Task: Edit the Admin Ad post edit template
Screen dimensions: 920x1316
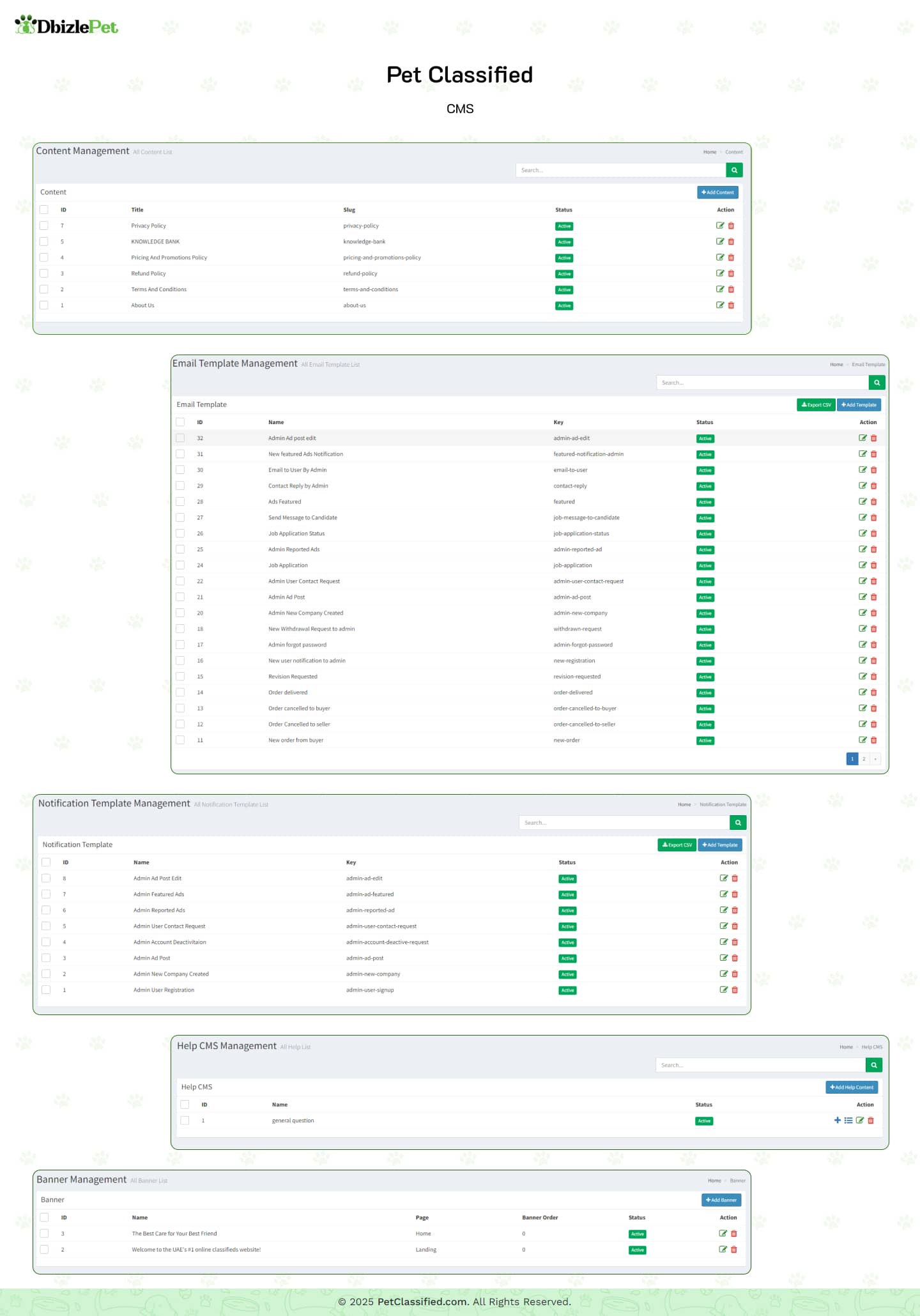Action: (x=862, y=438)
